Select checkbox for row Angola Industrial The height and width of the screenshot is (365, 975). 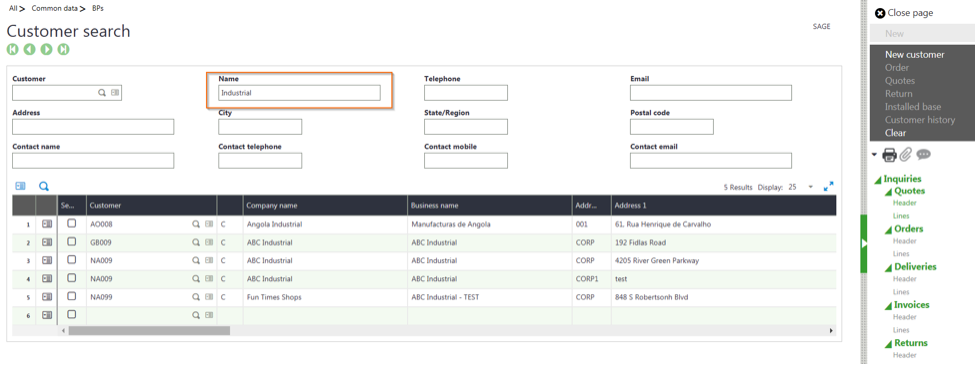(x=72, y=223)
